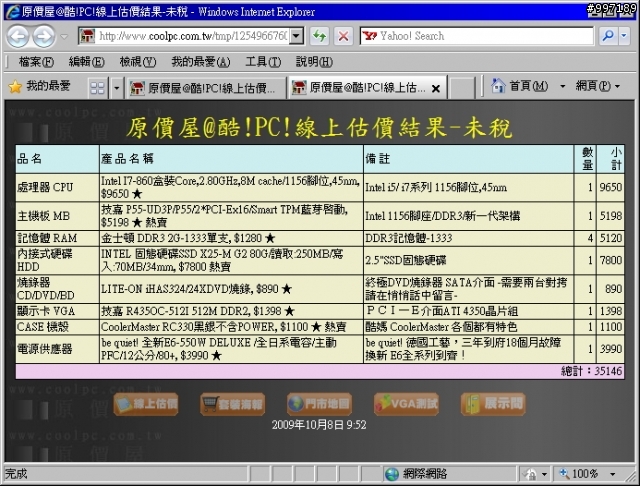Open the 工具(T) menu
The image size is (640, 486).
263,62
